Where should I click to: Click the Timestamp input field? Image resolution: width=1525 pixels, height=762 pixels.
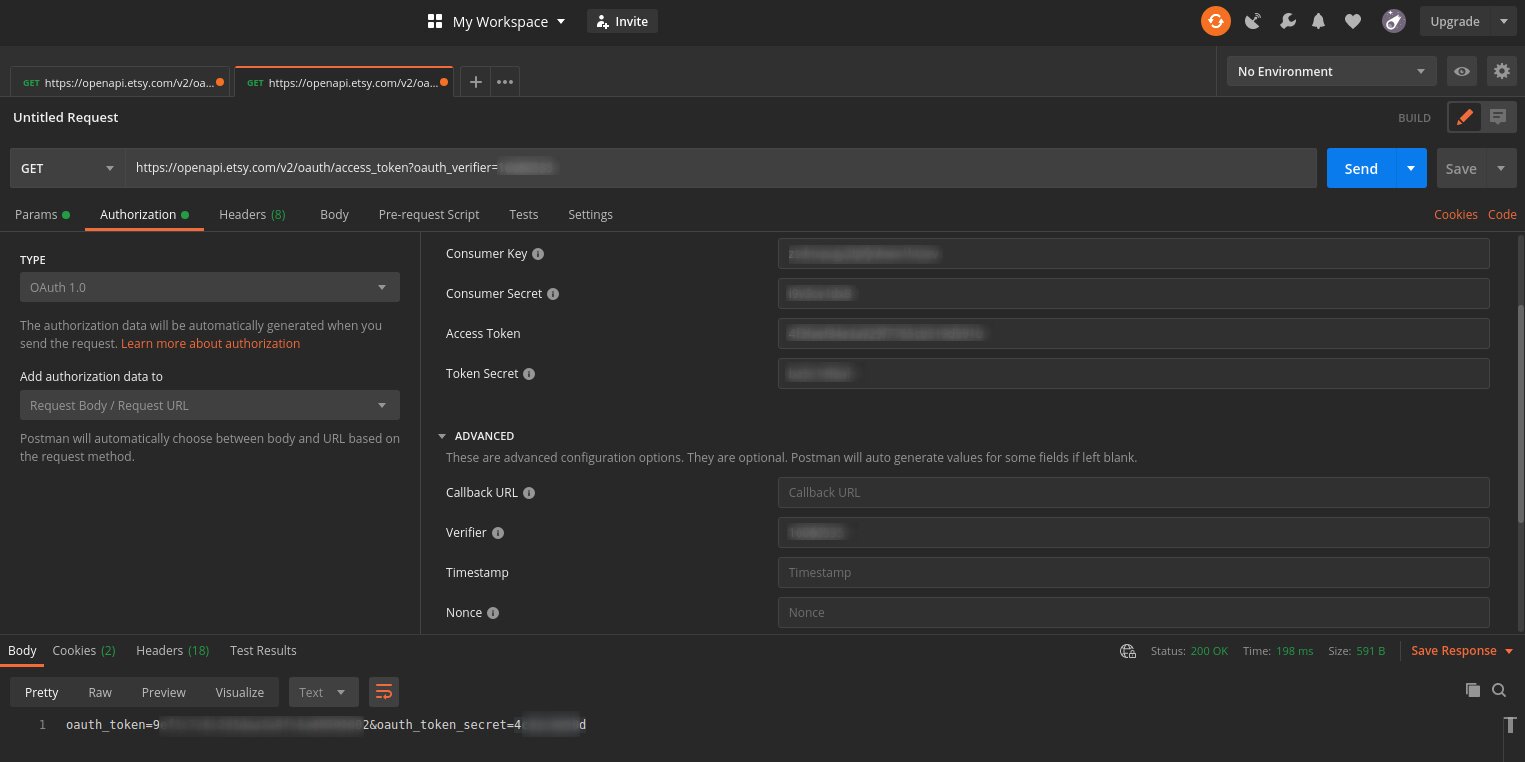pos(1133,573)
